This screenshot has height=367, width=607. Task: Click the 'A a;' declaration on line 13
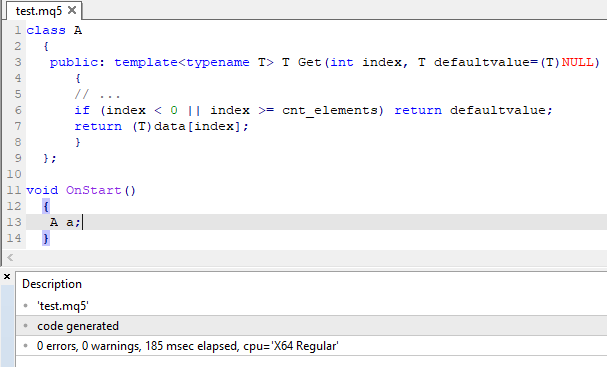(x=65, y=222)
